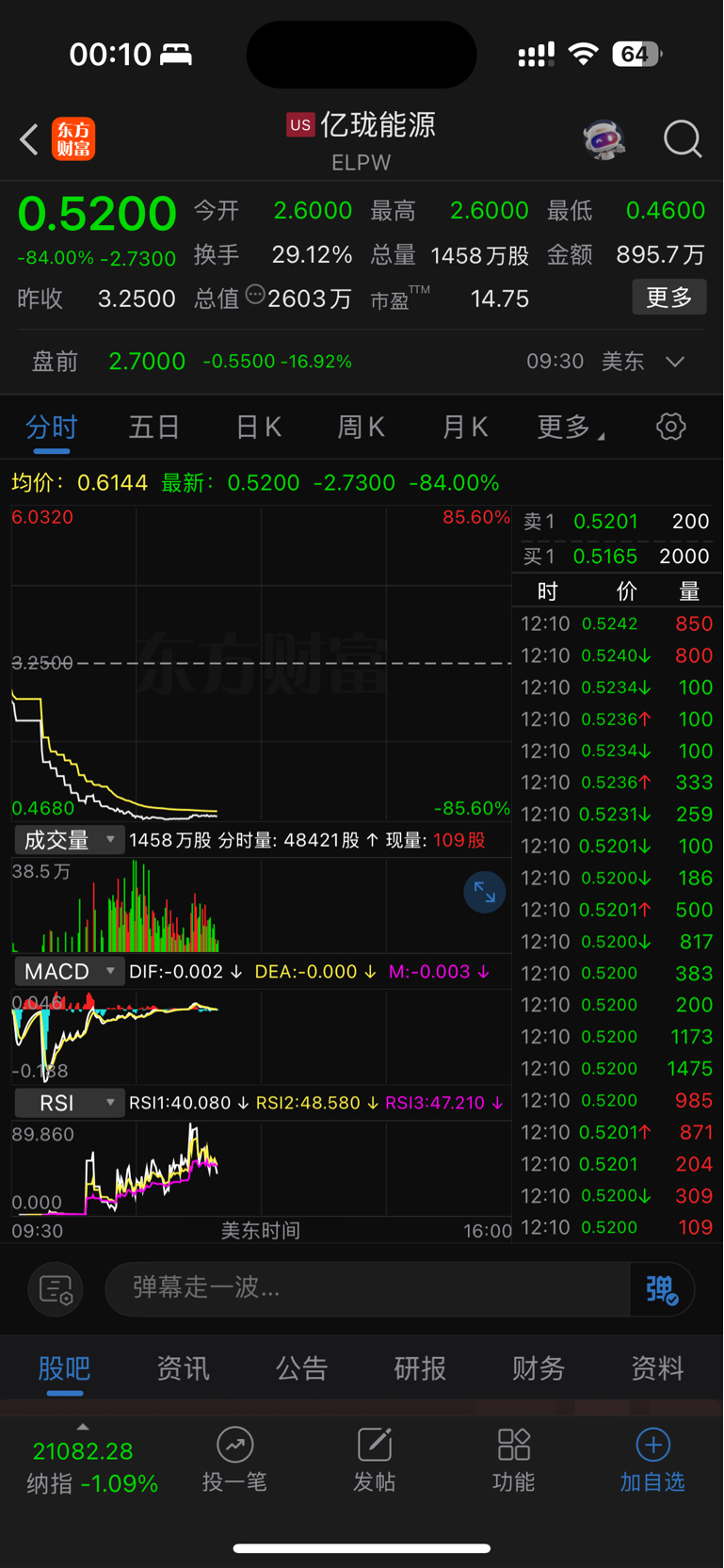Switch to the 分时 tab

52,428
